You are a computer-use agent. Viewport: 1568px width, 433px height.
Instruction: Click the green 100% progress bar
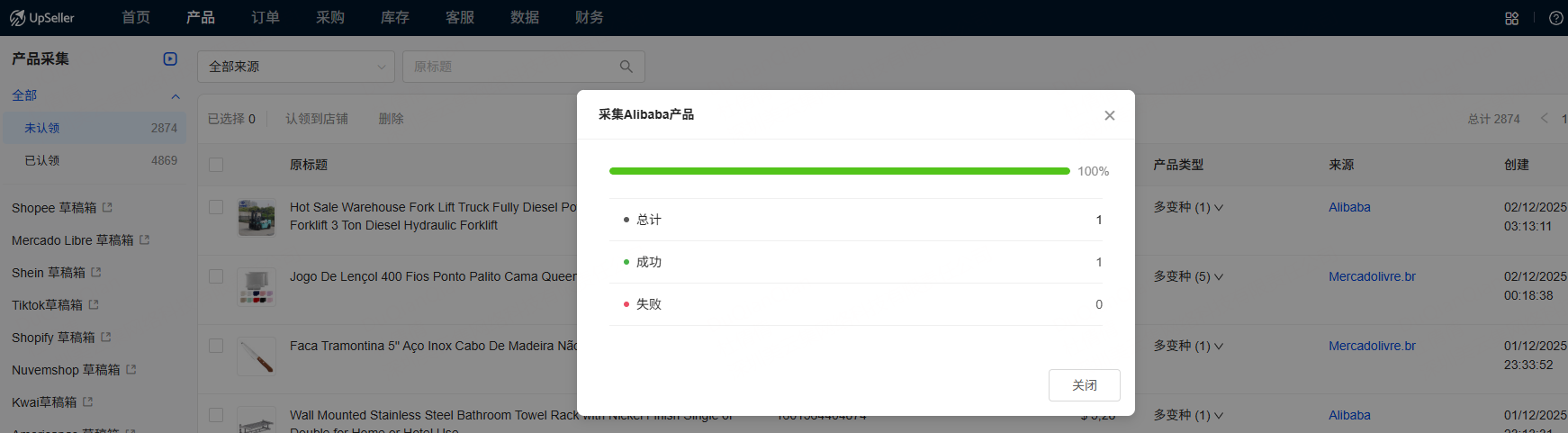839,171
